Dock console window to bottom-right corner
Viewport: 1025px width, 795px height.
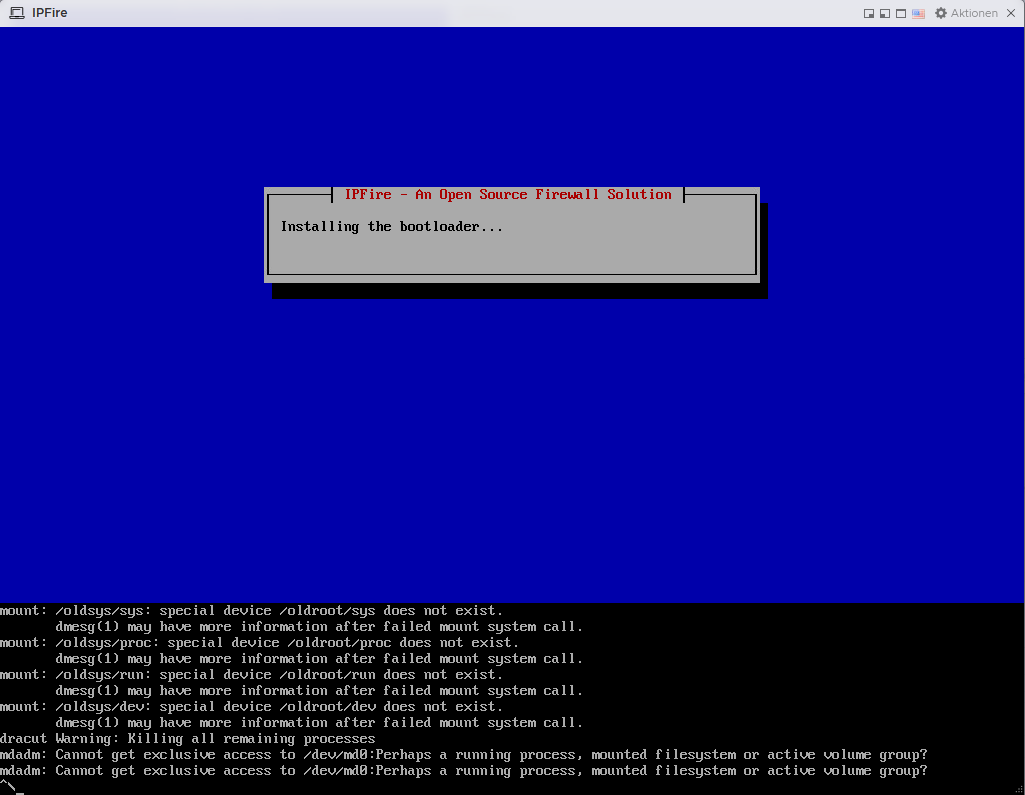(869, 14)
